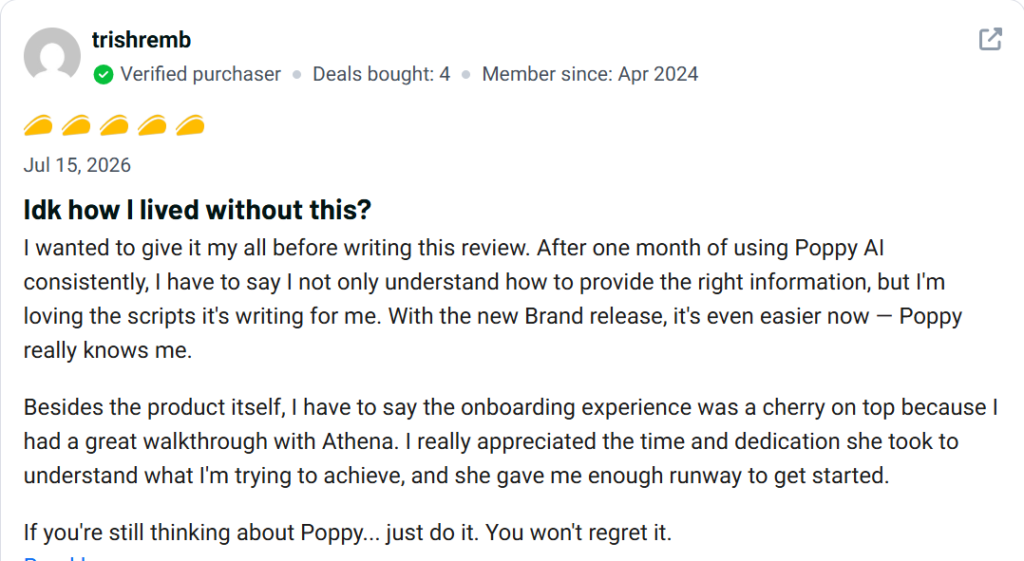Viewport: 1024px width, 561px height.
Task: Select the first taco rating icon
Action: (x=39, y=125)
